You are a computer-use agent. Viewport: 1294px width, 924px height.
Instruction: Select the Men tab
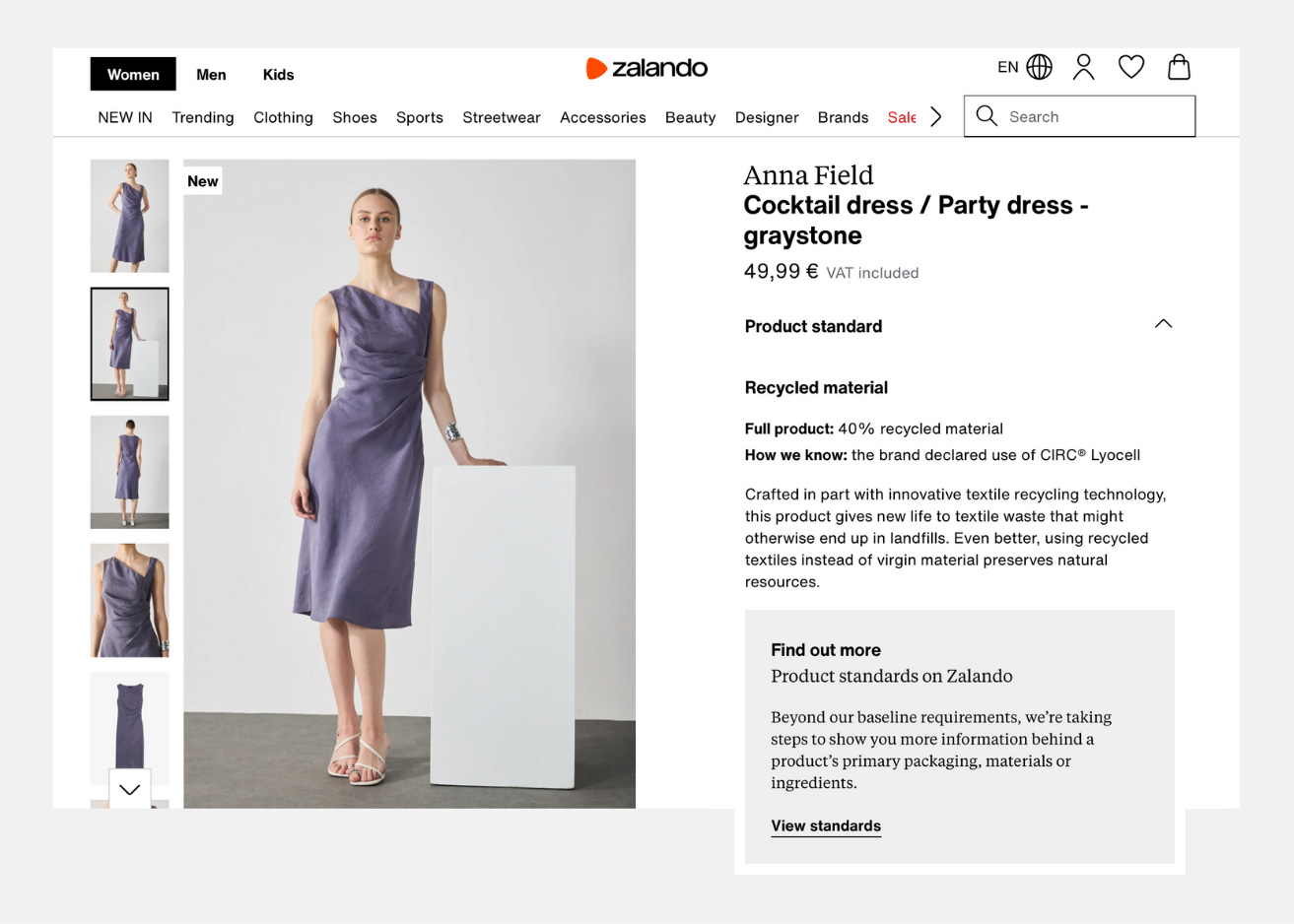coord(211,75)
